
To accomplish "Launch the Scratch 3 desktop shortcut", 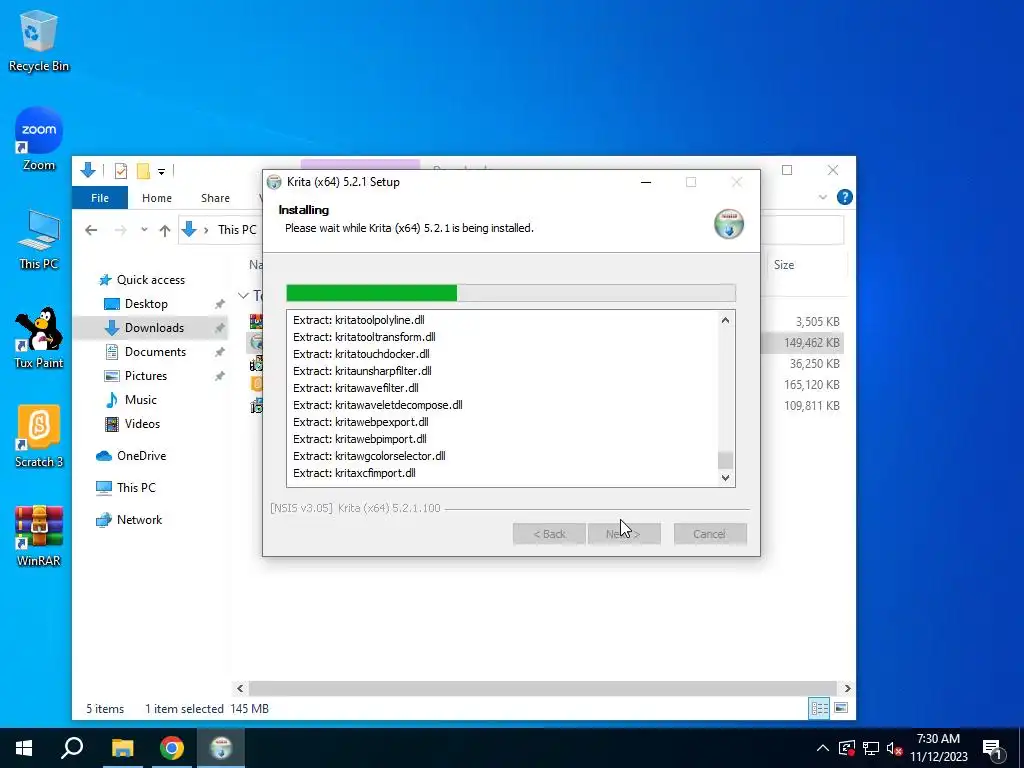I will pos(39,436).
